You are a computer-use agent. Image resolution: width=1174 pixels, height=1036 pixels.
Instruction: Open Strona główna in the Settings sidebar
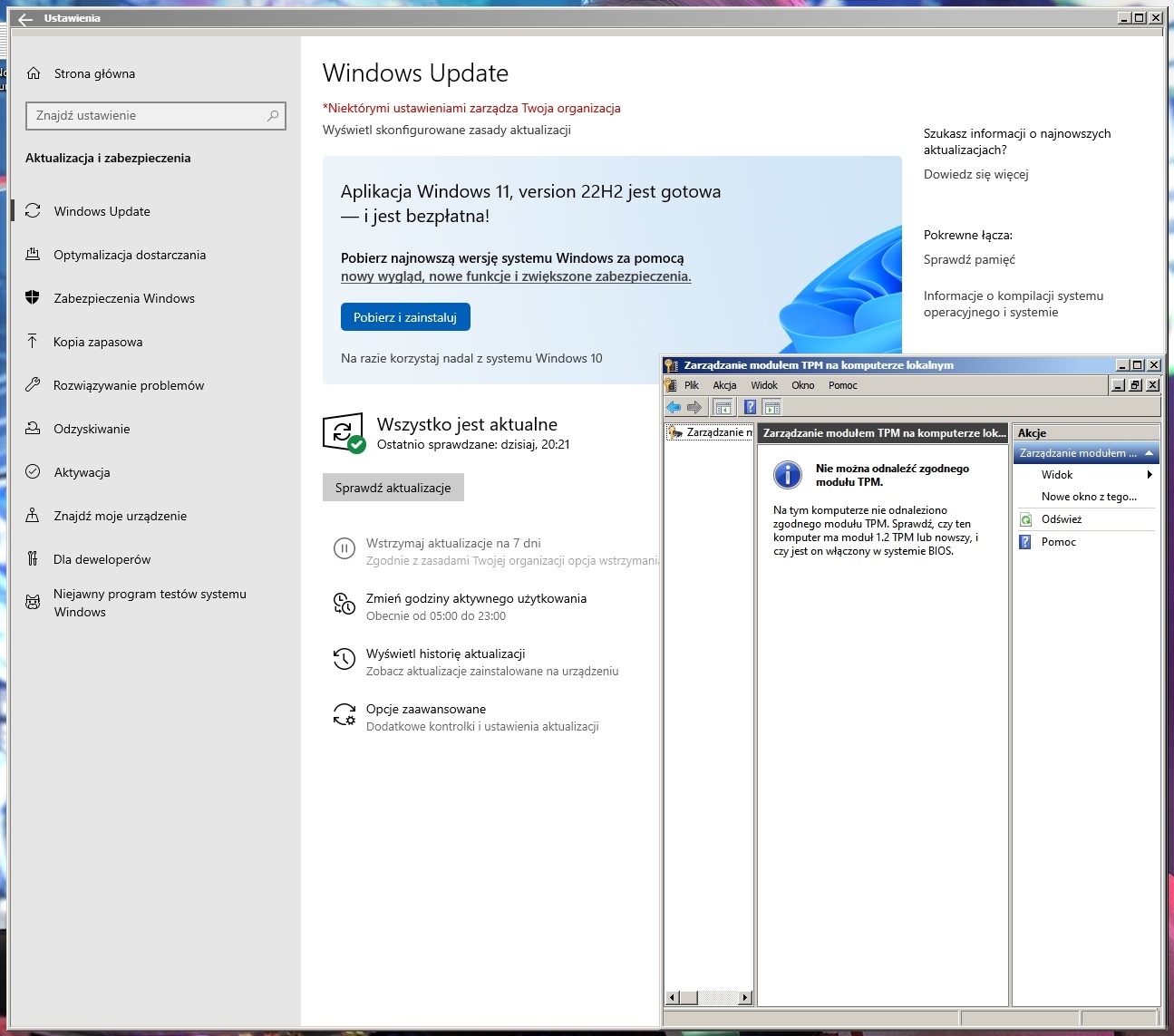pyautogui.click(x=94, y=73)
